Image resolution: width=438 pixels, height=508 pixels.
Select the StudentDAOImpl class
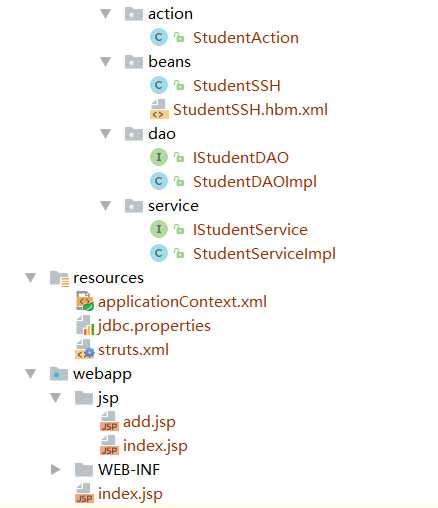(255, 182)
